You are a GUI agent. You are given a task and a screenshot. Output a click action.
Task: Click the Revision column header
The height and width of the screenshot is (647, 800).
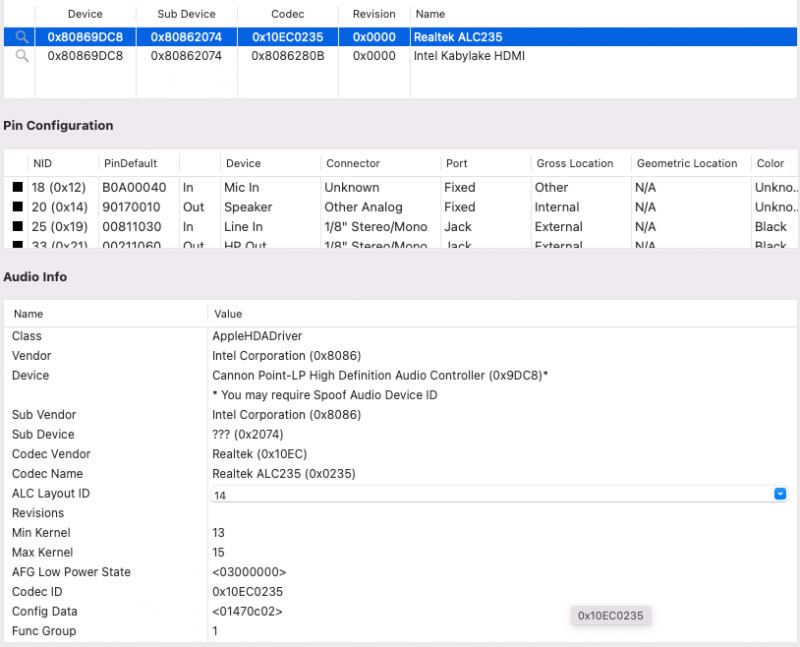[x=374, y=14]
